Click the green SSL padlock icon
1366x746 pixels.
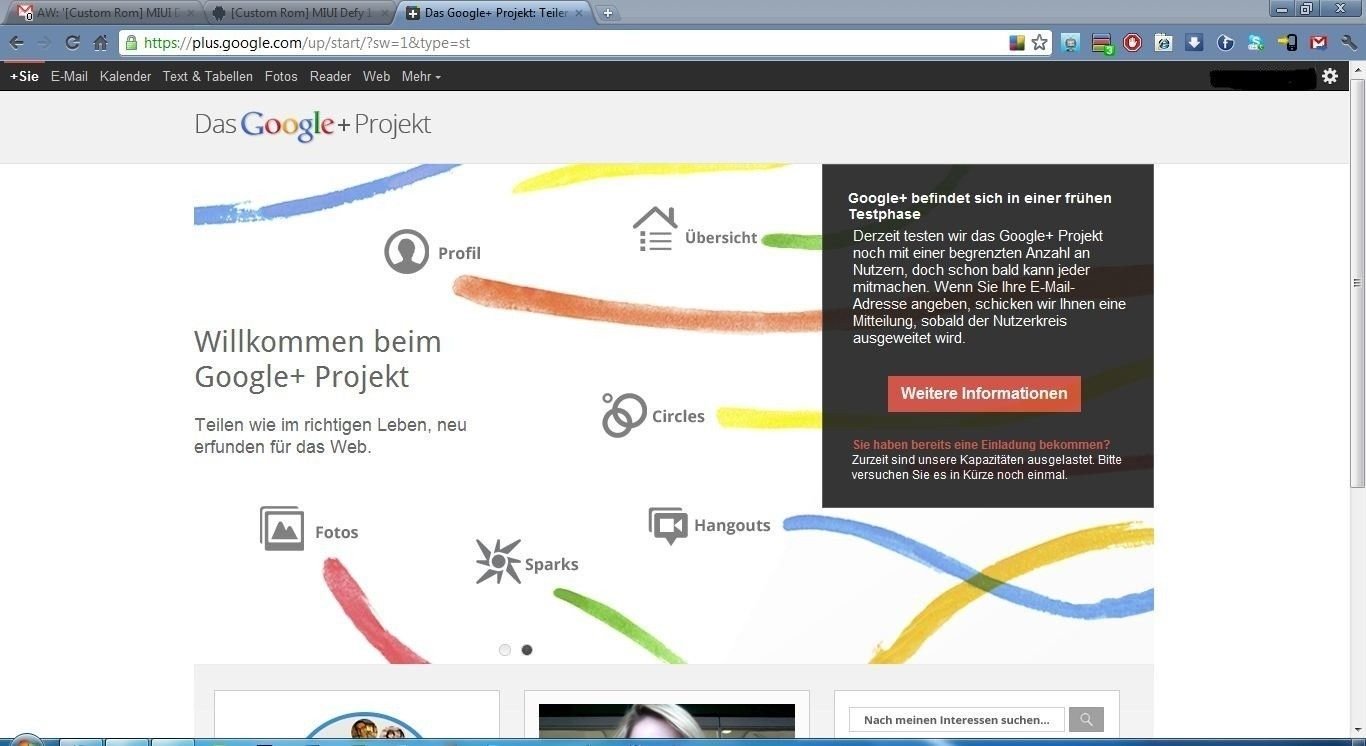tap(130, 43)
